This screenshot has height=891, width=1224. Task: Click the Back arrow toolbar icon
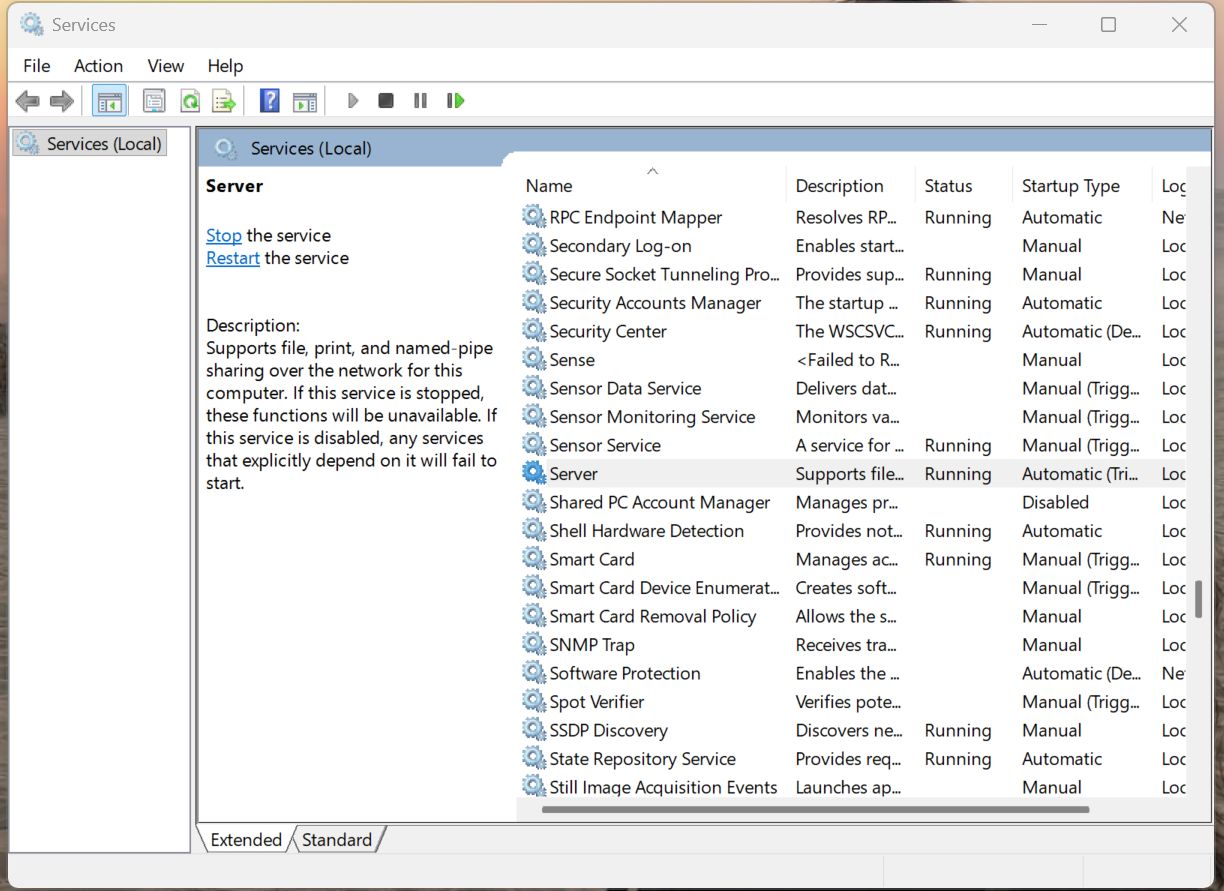click(x=28, y=101)
